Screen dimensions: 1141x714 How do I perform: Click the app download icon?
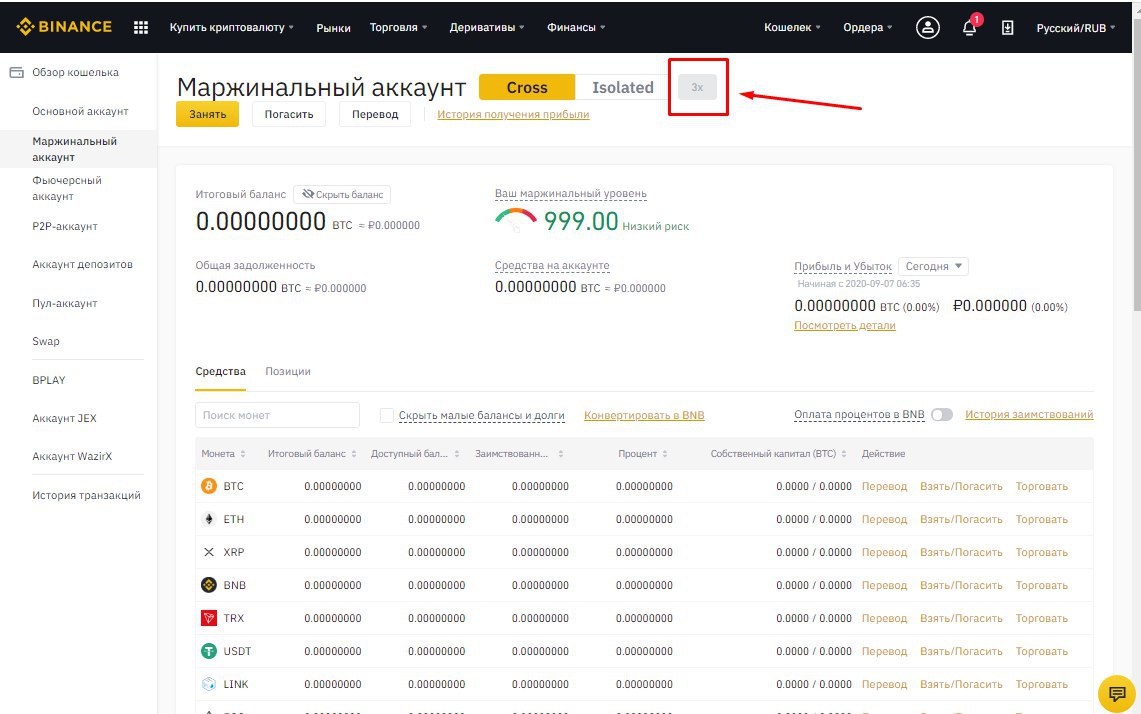tap(1007, 28)
